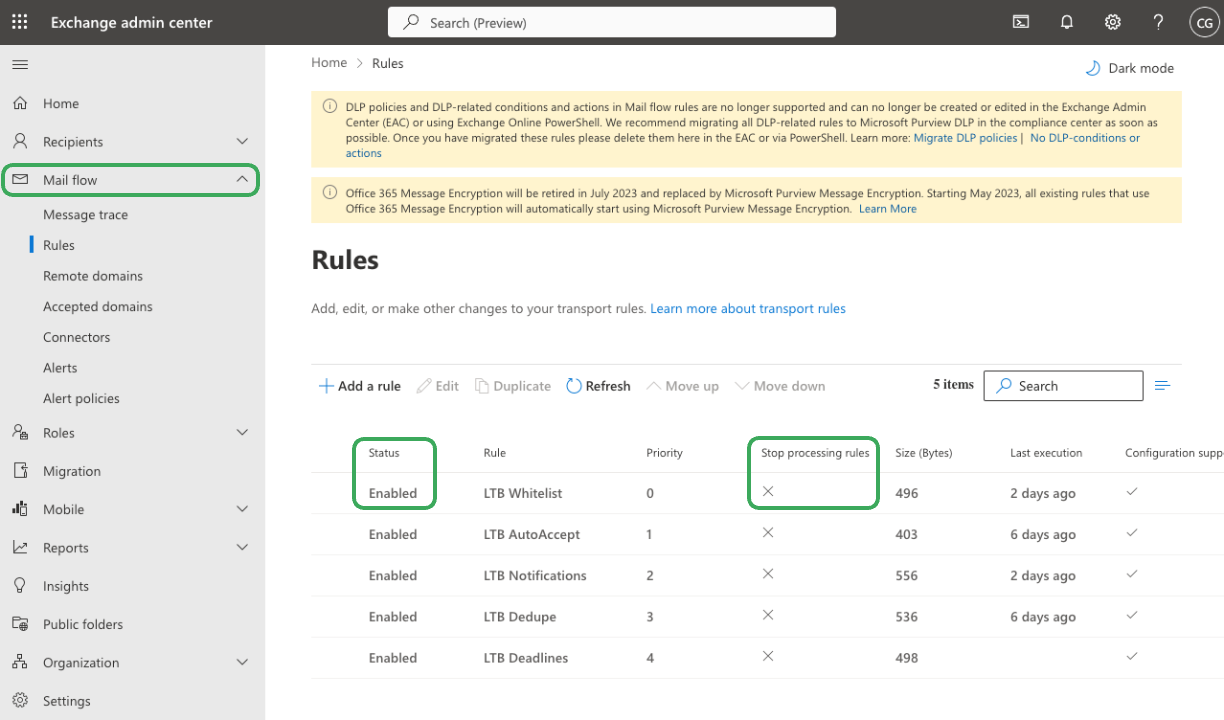Click the Public folders icon
This screenshot has width=1224, height=720.
click(20, 624)
